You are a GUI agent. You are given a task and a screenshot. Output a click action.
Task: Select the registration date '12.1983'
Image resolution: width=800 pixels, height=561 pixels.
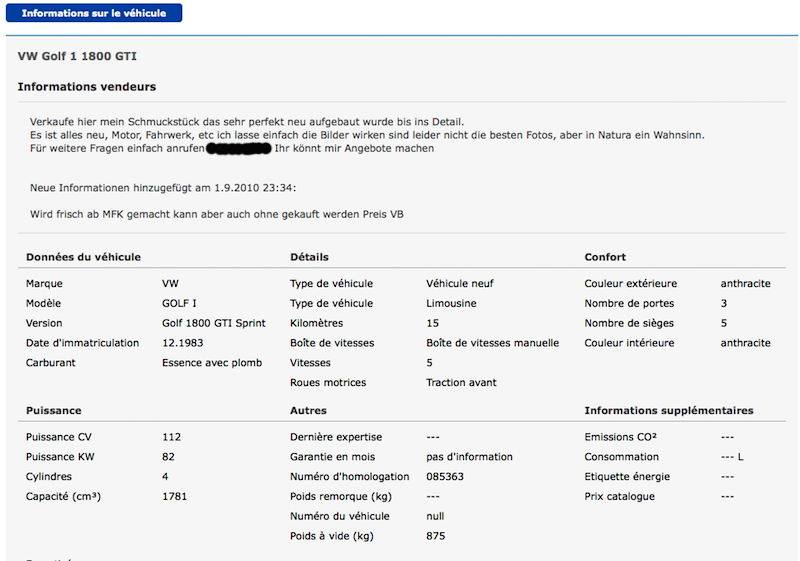(183, 343)
